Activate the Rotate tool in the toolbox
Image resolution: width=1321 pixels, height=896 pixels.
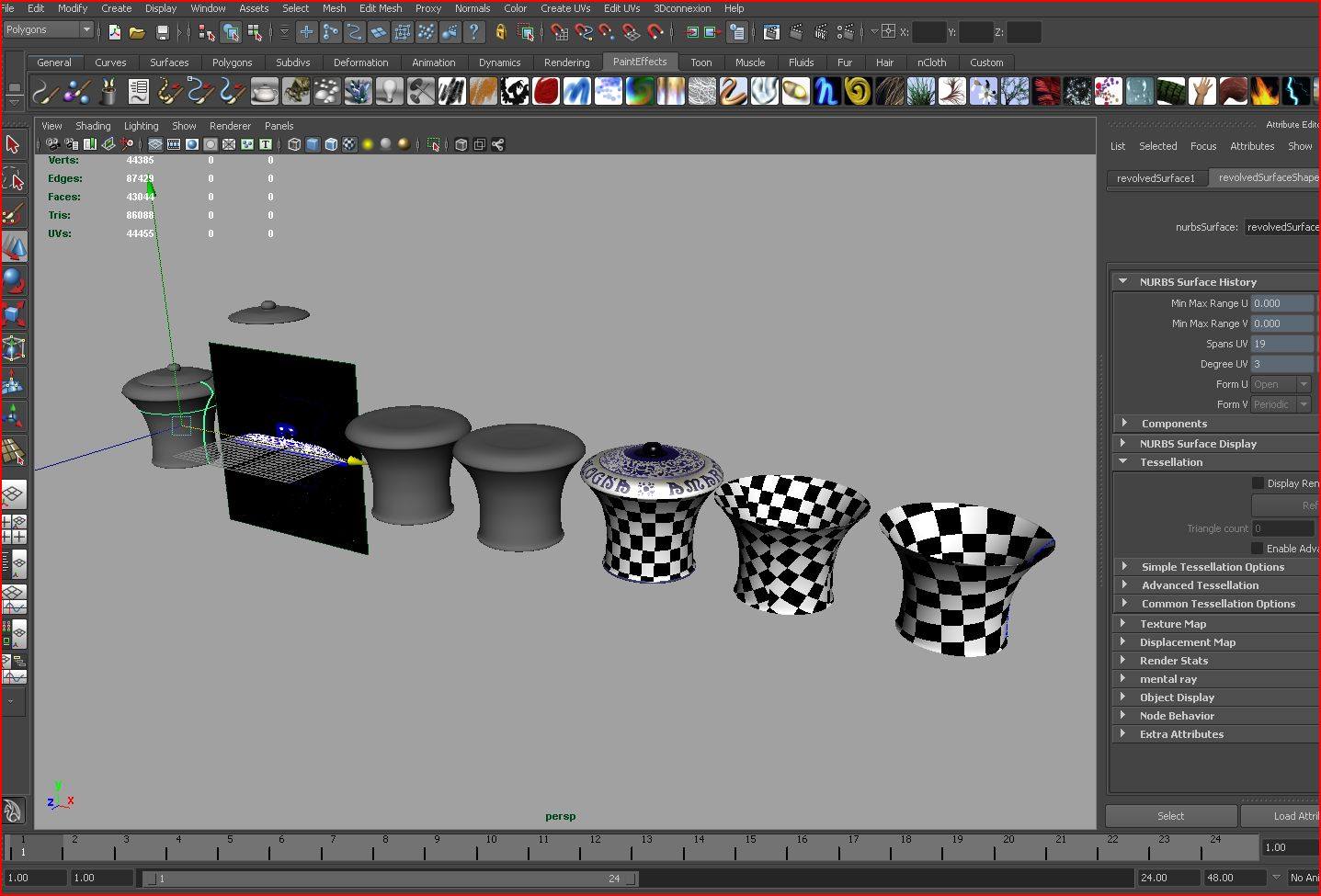pyautogui.click(x=13, y=280)
